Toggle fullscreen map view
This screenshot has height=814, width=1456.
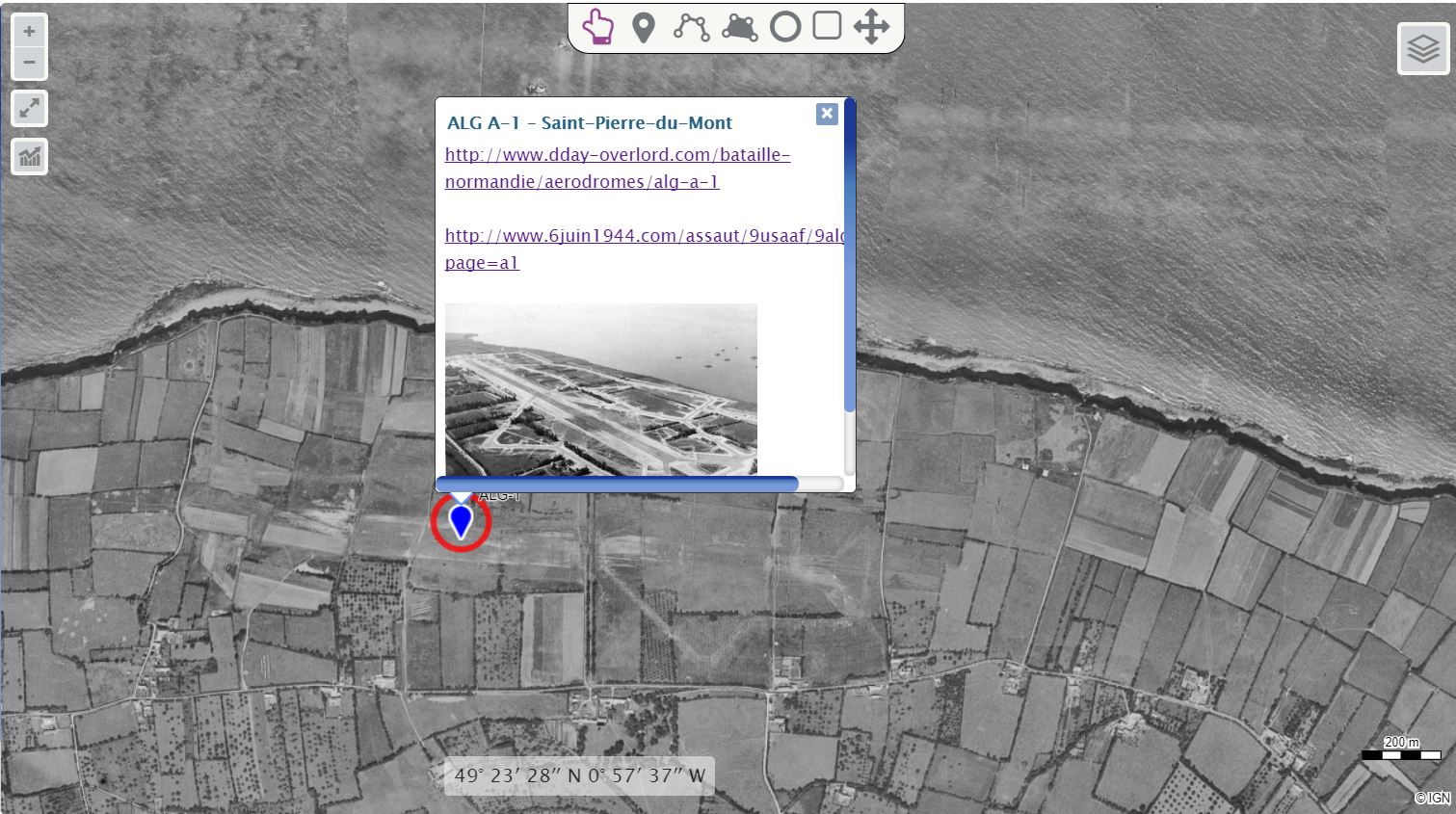30,109
